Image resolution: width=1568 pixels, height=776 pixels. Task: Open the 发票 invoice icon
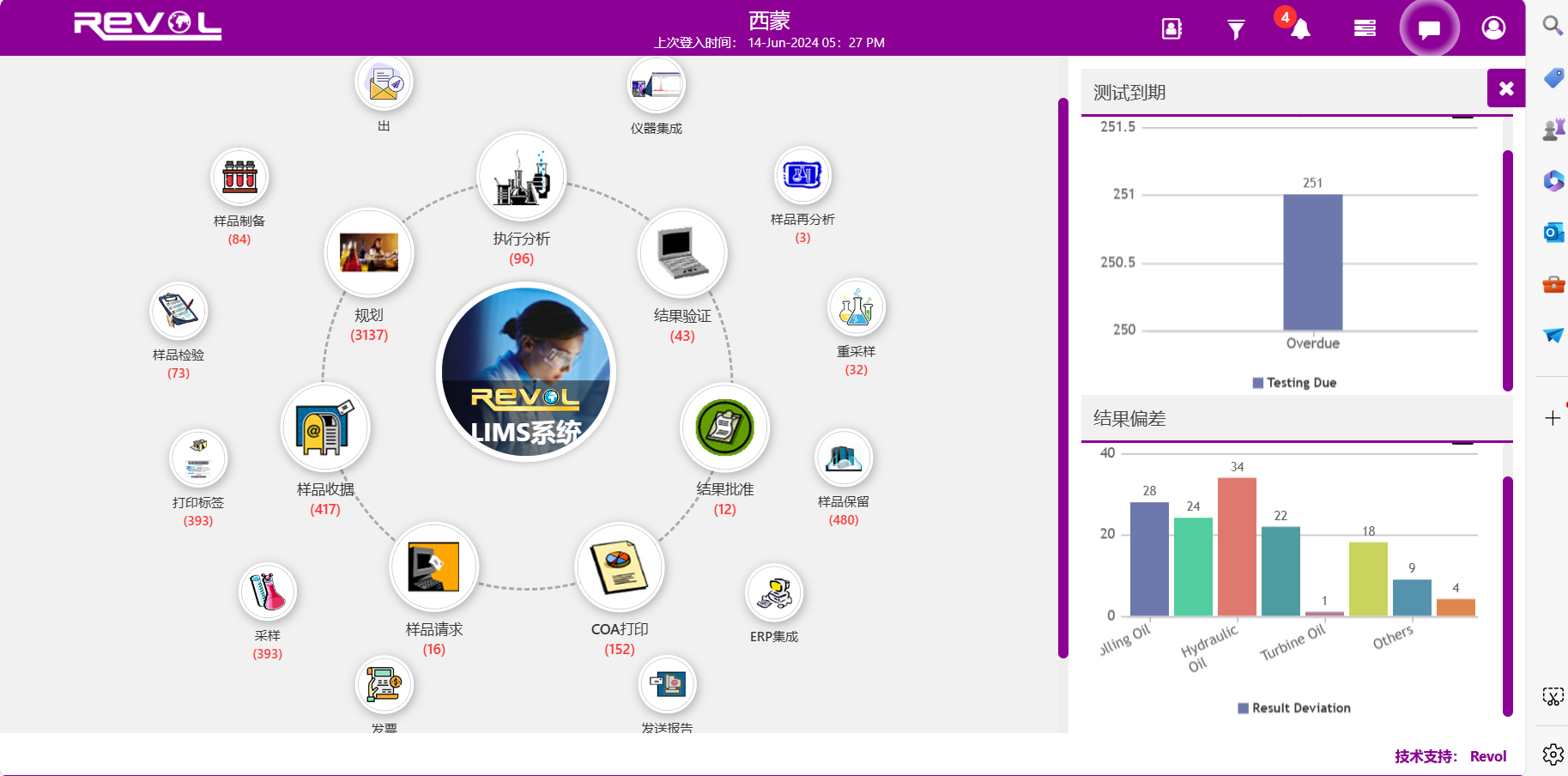[384, 685]
